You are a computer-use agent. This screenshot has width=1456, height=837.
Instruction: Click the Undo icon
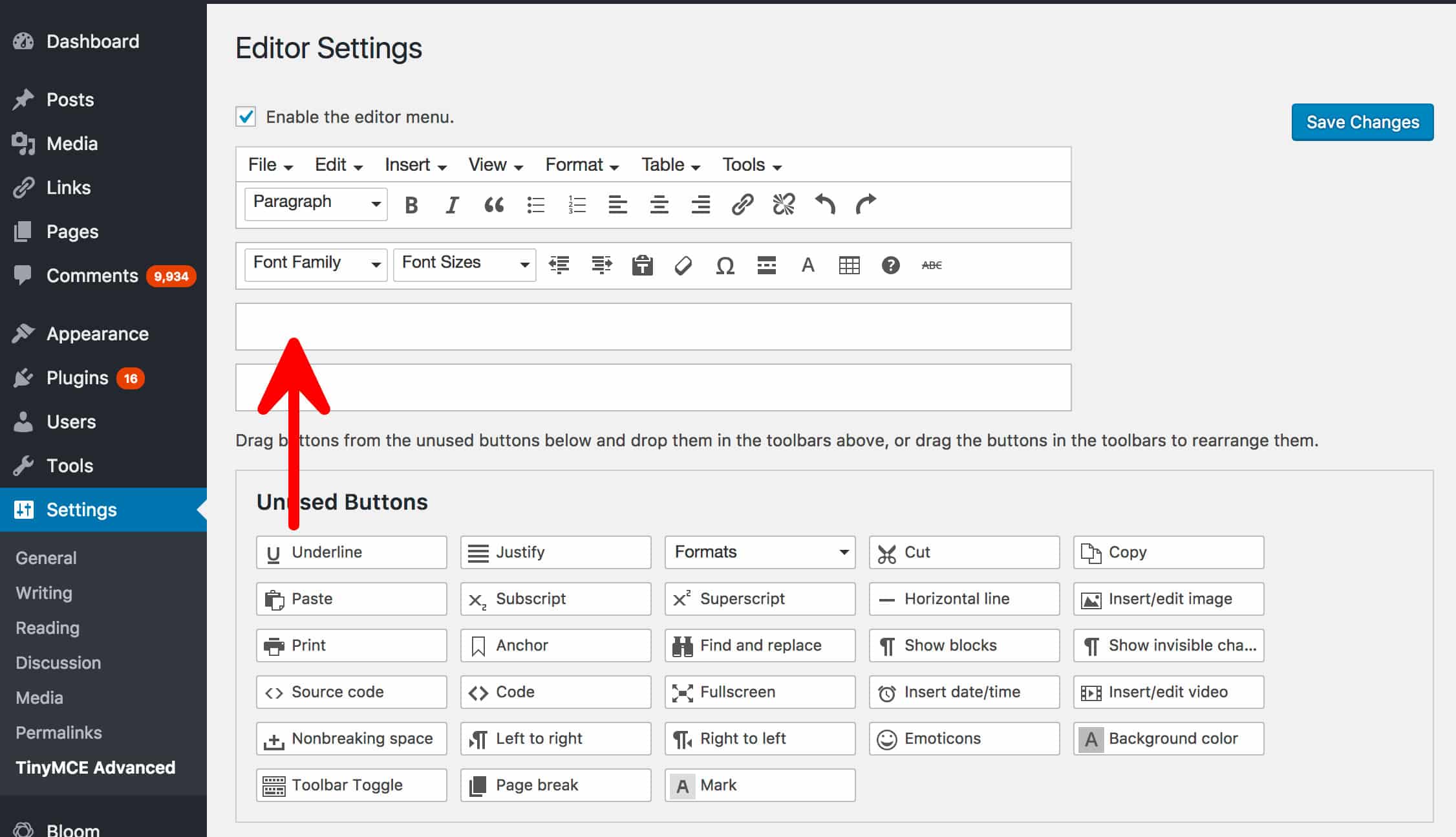coord(824,204)
